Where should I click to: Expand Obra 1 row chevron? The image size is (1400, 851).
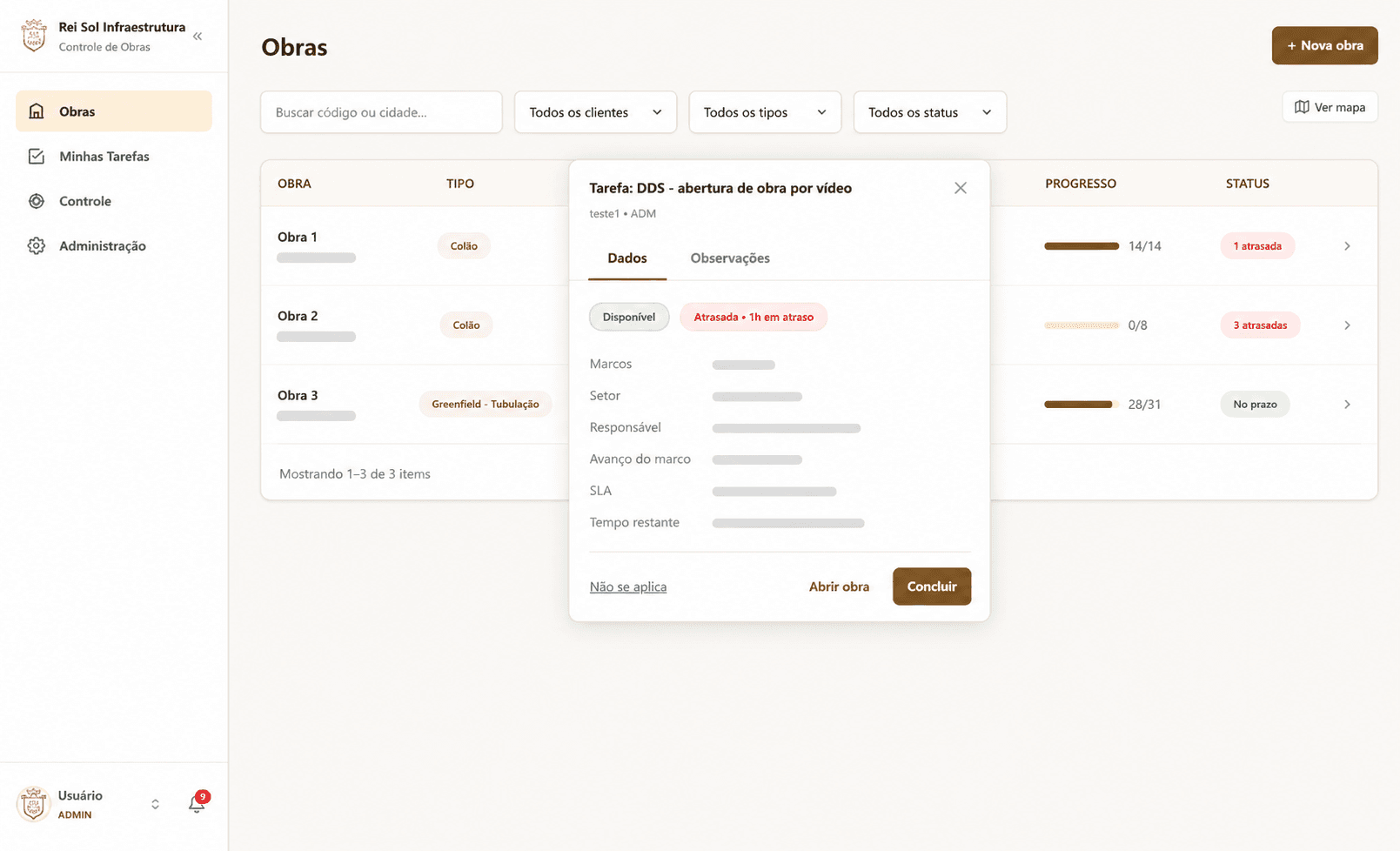point(1347,246)
